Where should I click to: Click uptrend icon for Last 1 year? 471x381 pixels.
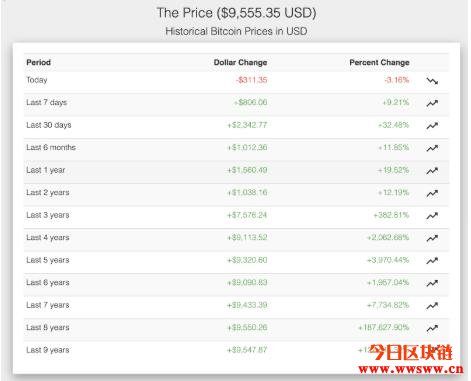[432, 171]
